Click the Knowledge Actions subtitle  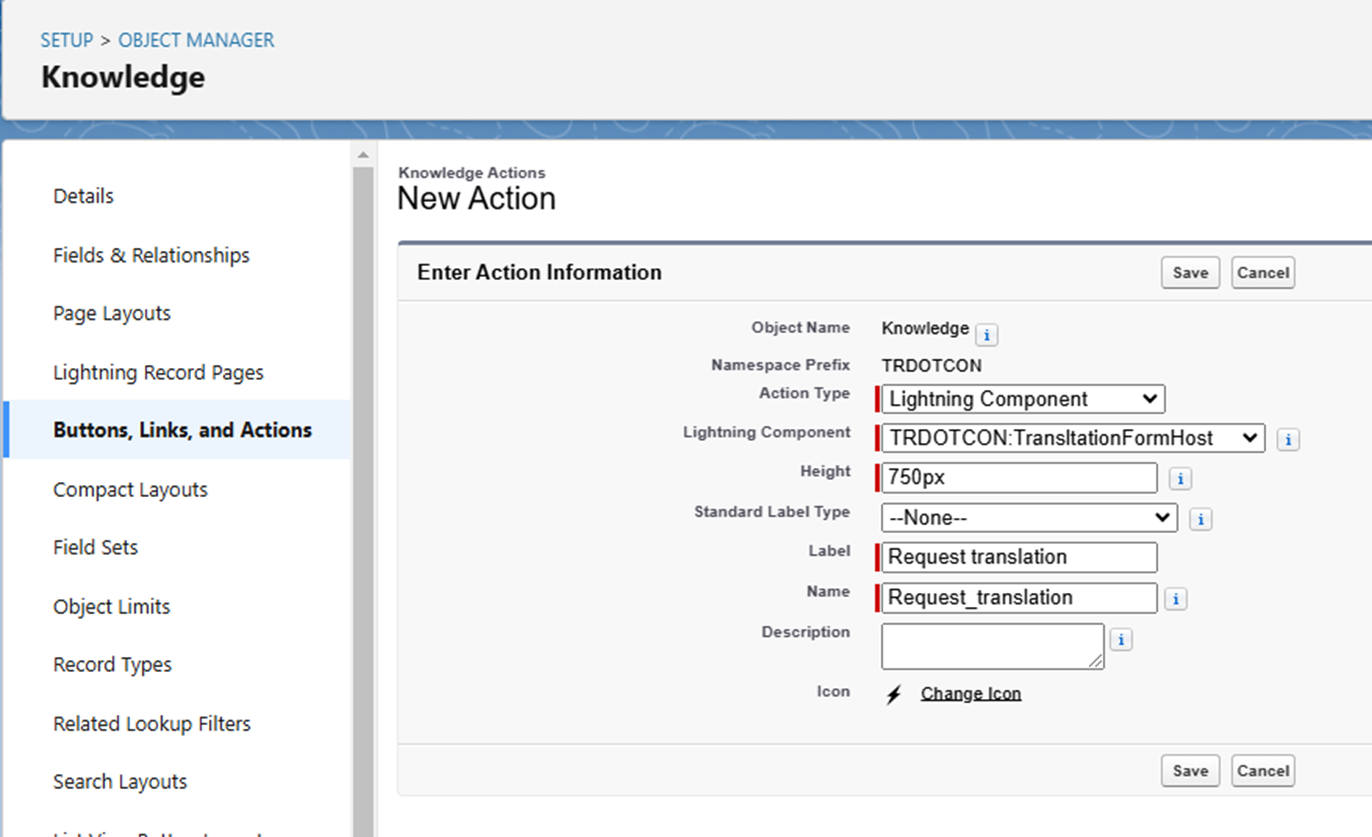[472, 173]
